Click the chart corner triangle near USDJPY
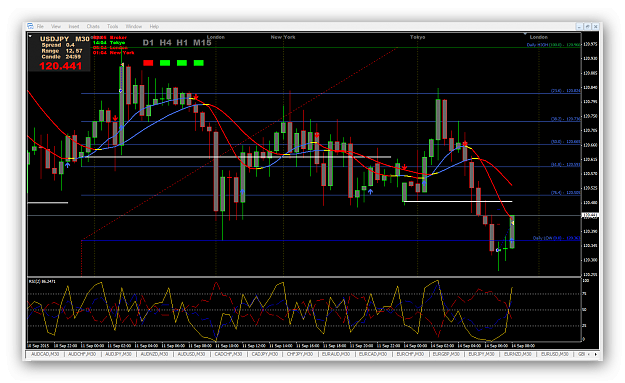 click(30, 36)
